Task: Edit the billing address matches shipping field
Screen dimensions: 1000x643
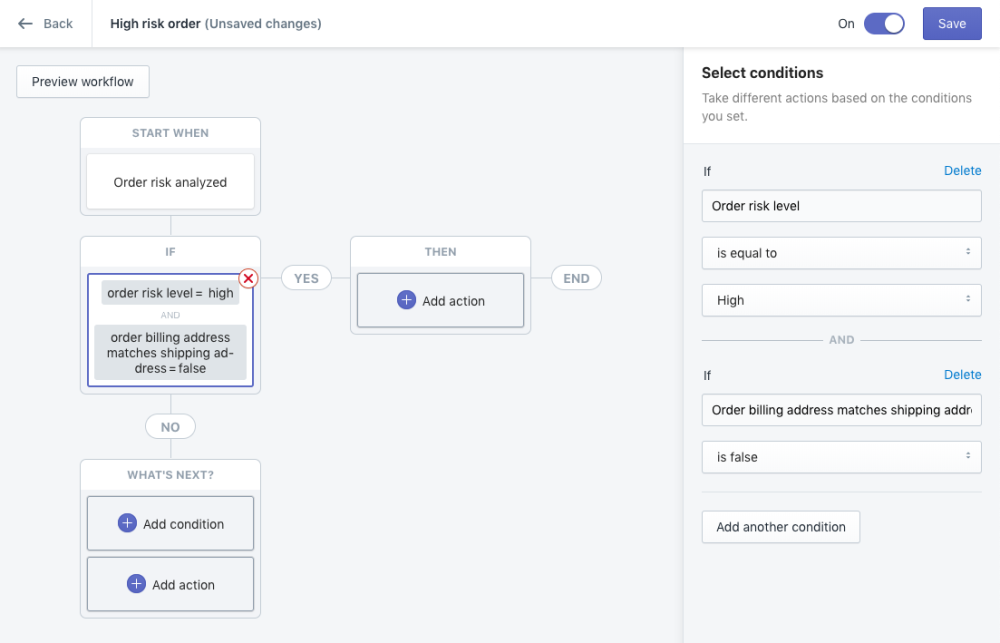Action: tap(841, 410)
